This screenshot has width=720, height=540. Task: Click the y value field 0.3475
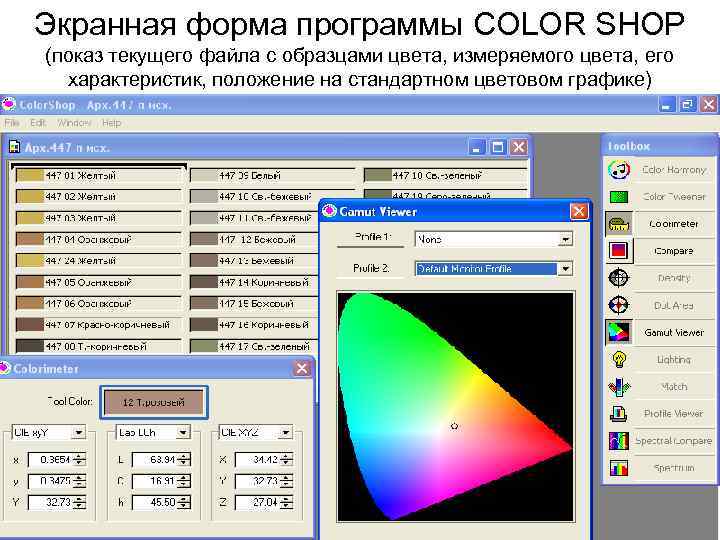coord(51,481)
